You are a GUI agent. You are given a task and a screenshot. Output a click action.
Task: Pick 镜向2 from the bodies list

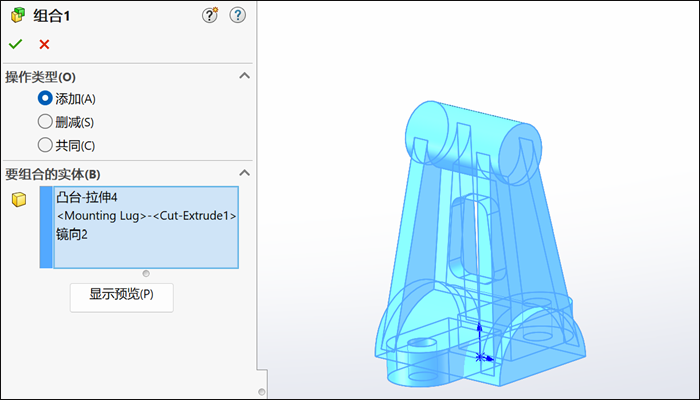72,235
